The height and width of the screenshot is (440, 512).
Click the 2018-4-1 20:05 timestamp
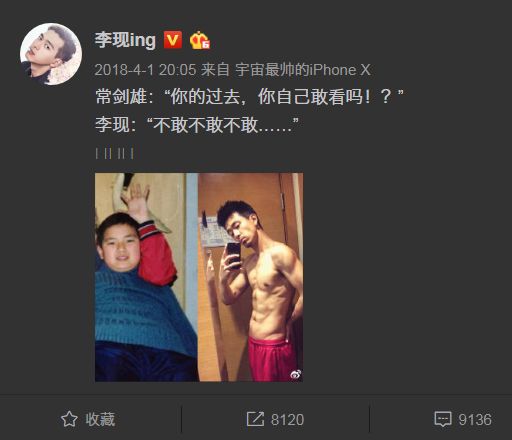tap(145, 70)
